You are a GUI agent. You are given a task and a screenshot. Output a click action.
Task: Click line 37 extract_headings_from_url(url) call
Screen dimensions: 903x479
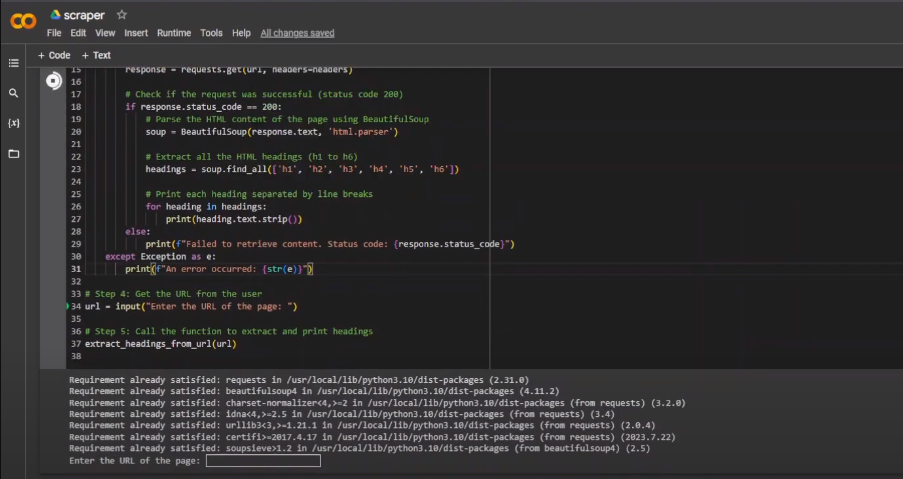(161, 344)
